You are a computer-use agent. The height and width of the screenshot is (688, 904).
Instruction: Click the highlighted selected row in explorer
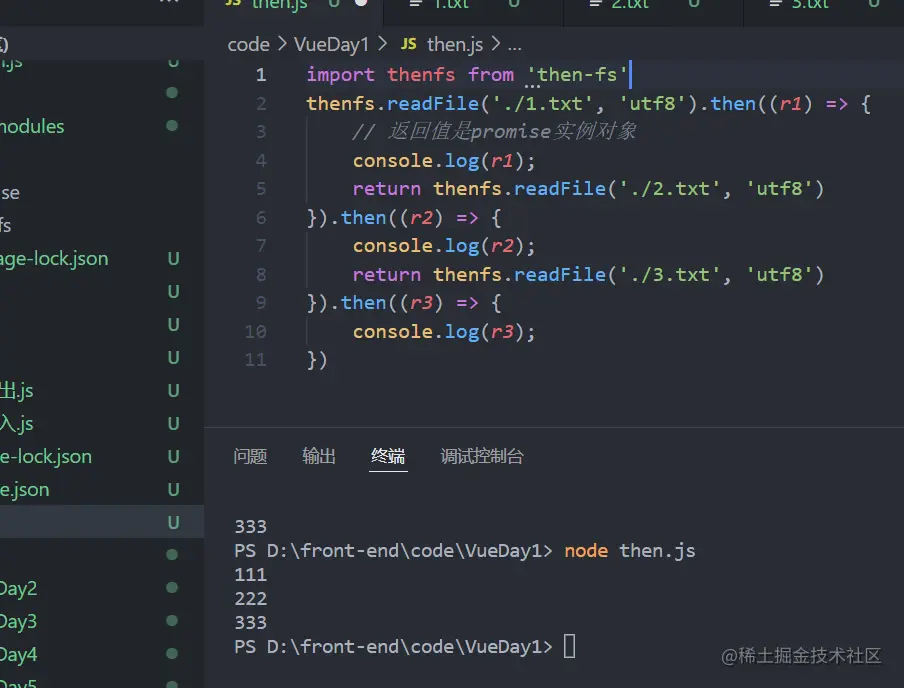point(101,522)
